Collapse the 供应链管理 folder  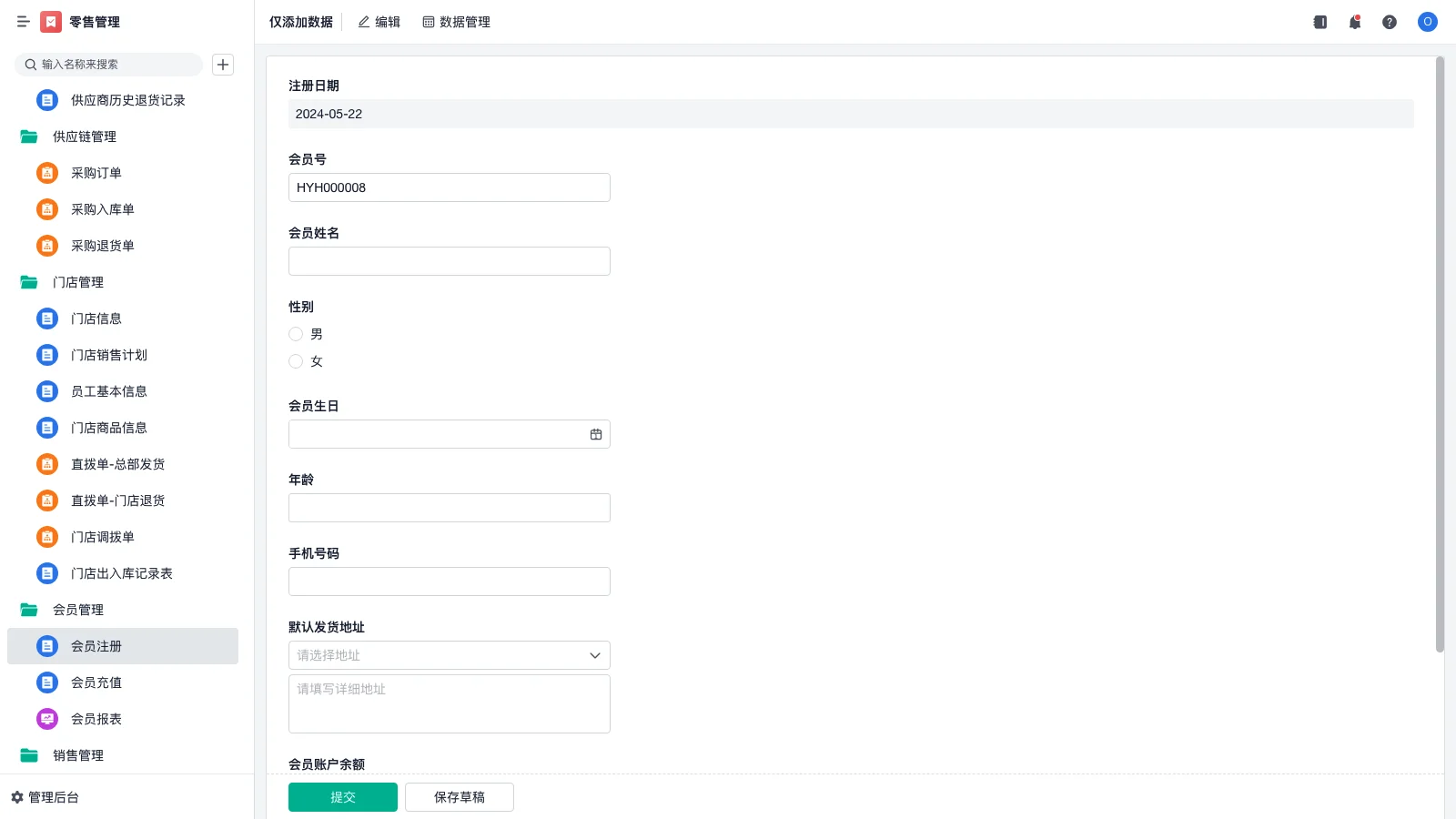pos(29,136)
